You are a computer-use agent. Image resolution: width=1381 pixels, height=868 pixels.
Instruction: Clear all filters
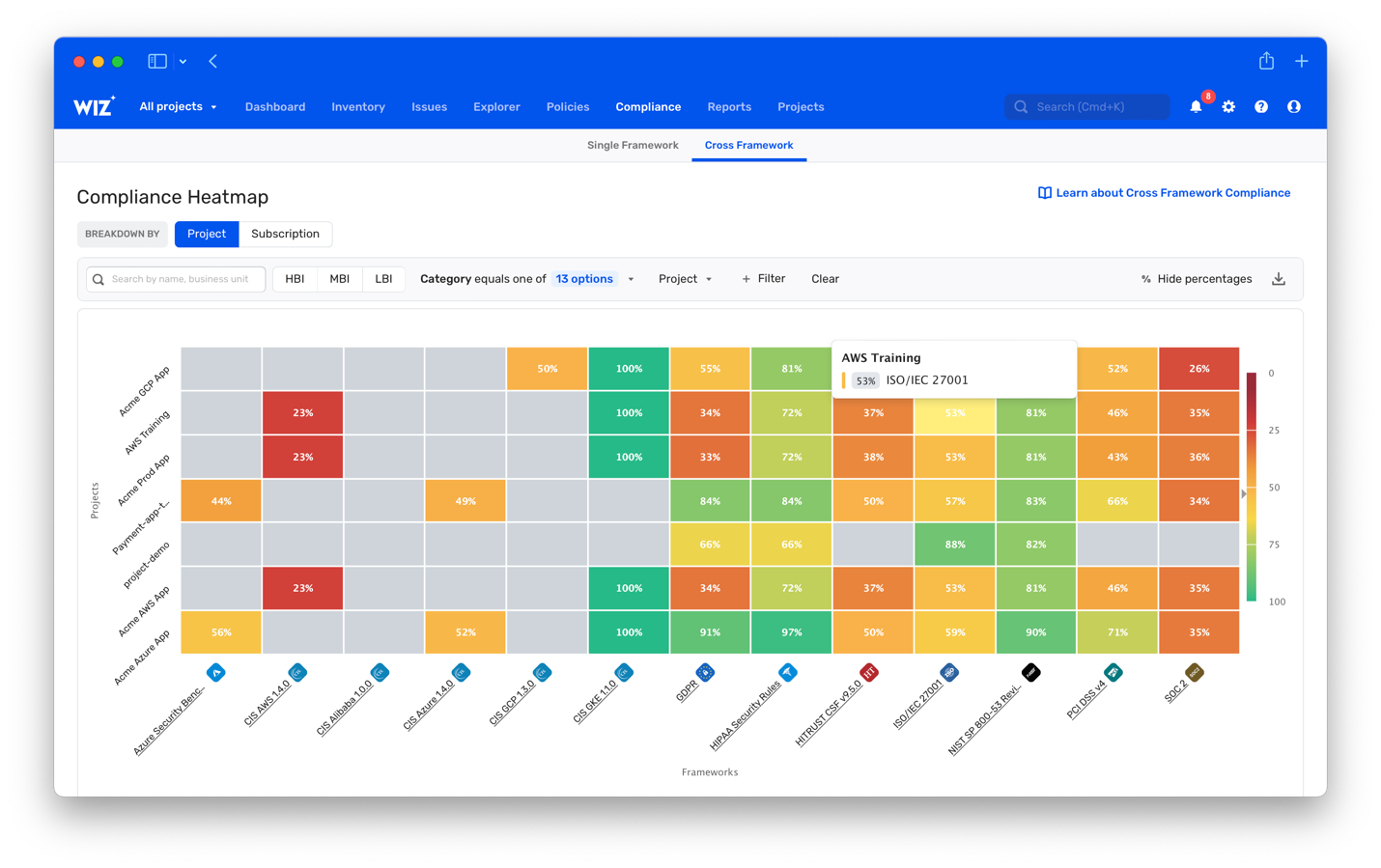(x=825, y=279)
